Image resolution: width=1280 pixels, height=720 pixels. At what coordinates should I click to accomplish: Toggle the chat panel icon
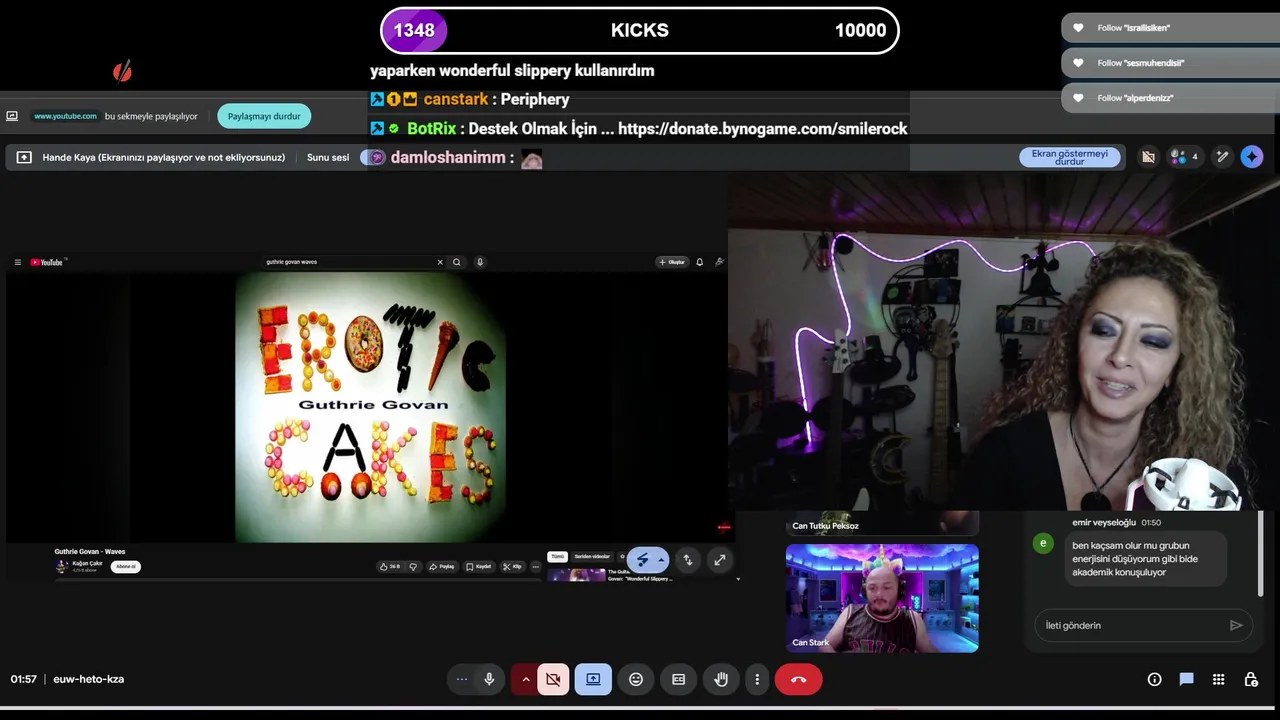(x=1186, y=679)
